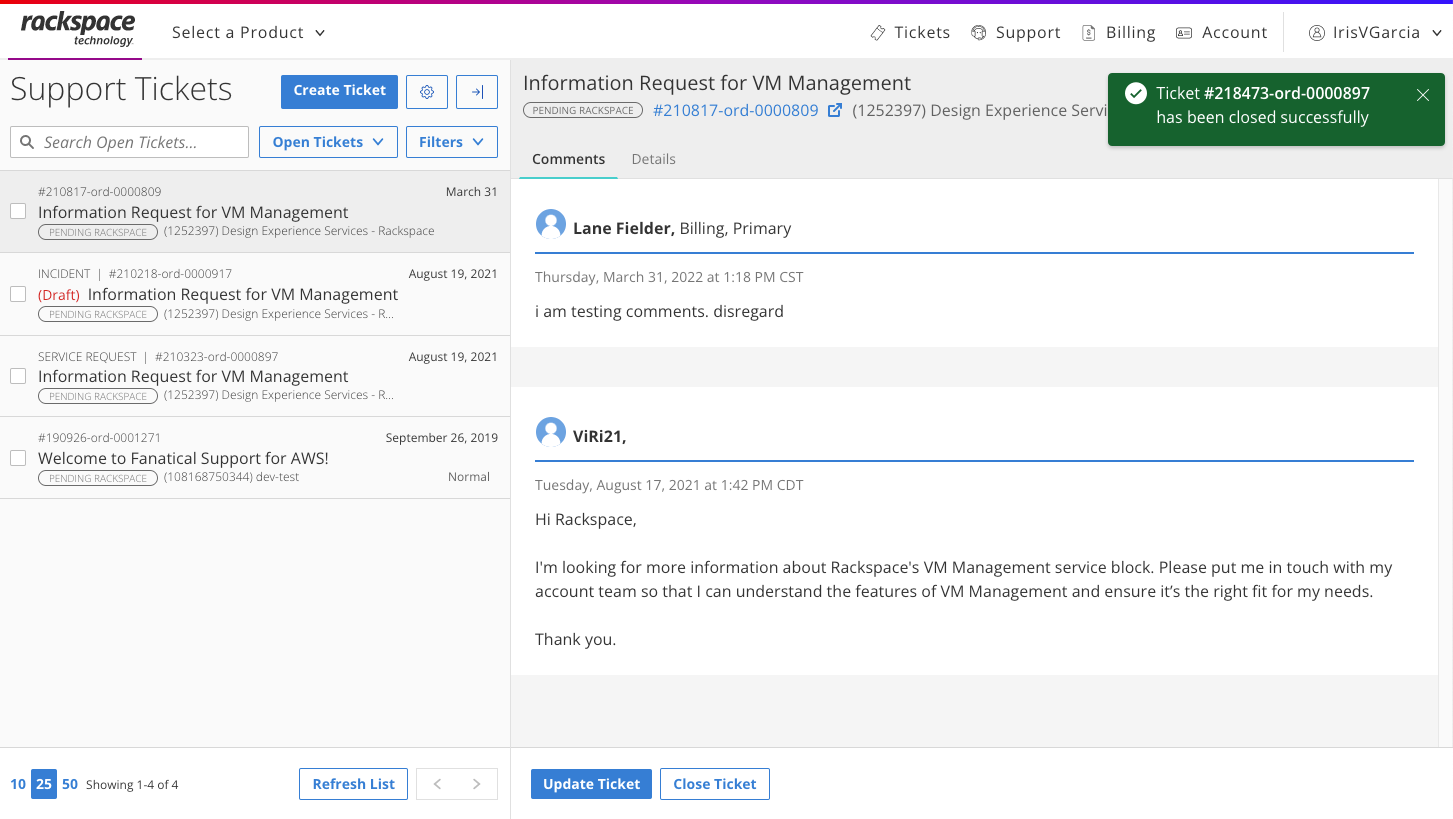This screenshot has width=1453, height=819.
Task: Check the Draft incident ticket checkbox
Action: point(18,294)
